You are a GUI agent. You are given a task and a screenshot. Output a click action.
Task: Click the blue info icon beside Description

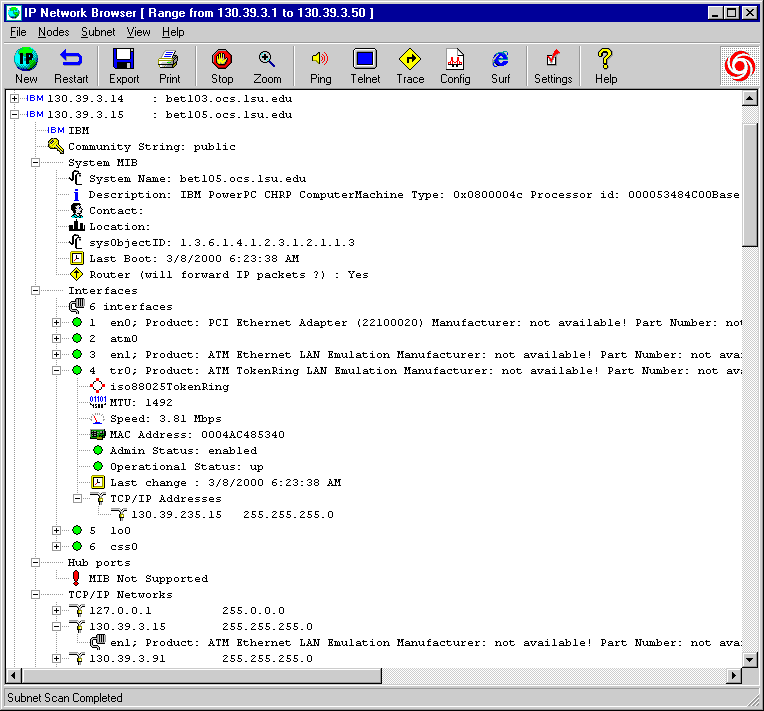76,194
